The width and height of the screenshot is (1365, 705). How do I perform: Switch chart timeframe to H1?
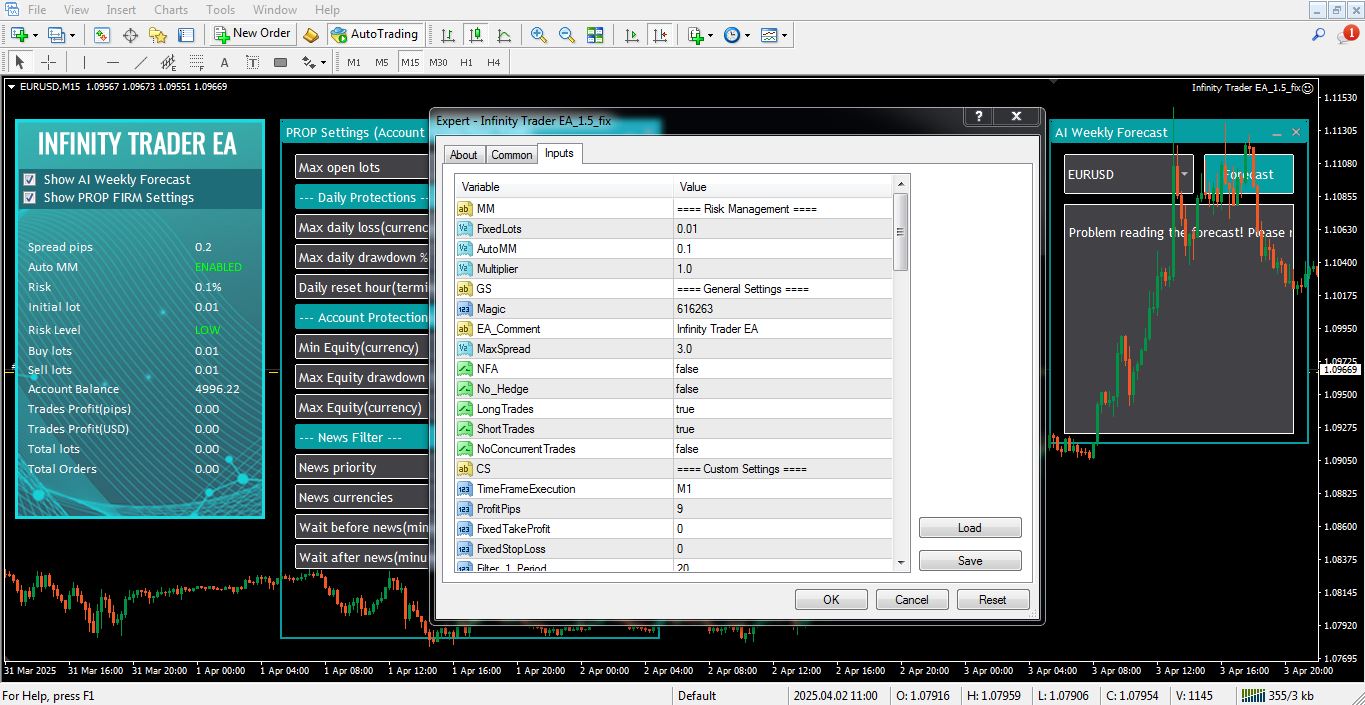(466, 61)
